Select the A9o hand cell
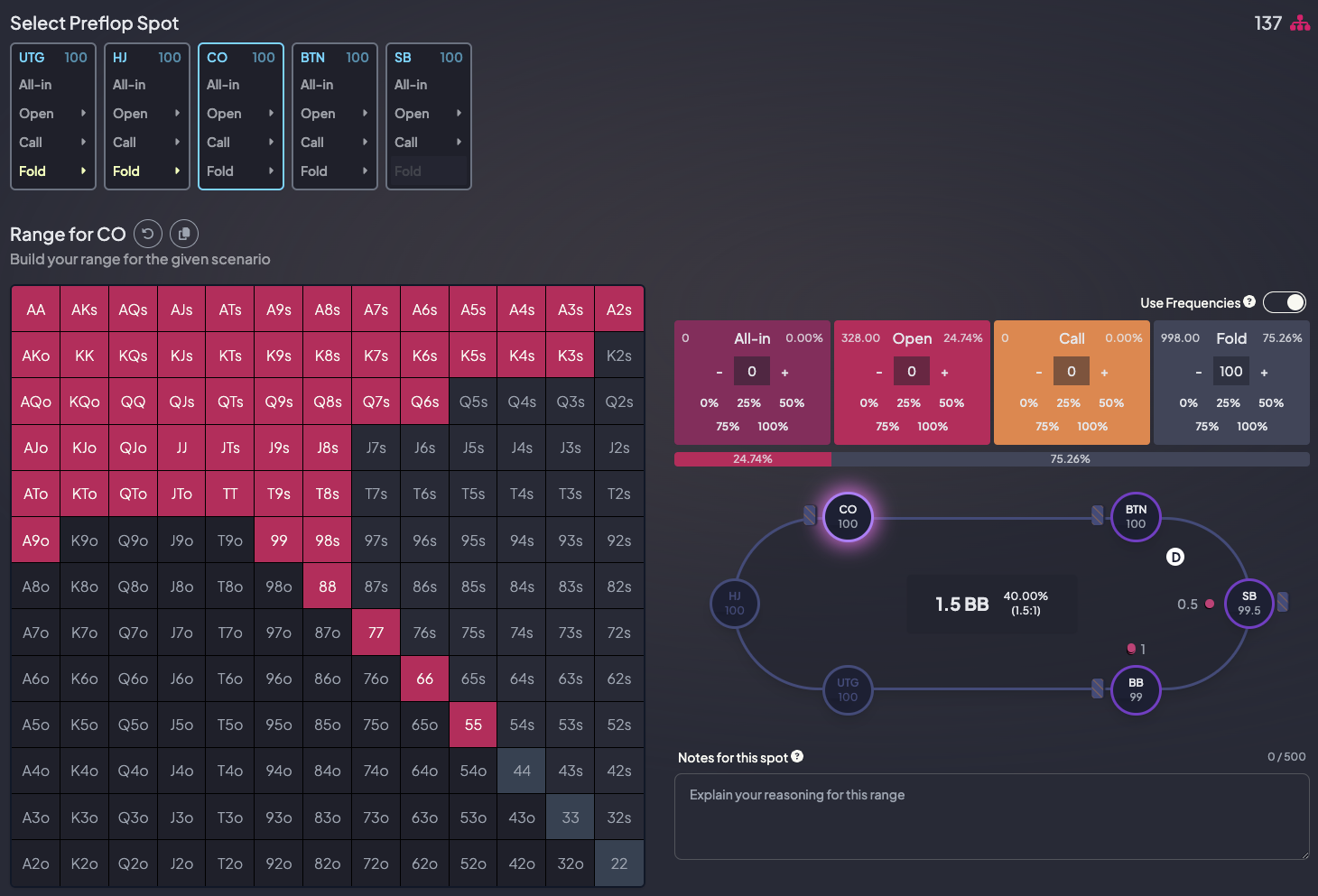This screenshot has width=1318, height=896. click(x=36, y=540)
